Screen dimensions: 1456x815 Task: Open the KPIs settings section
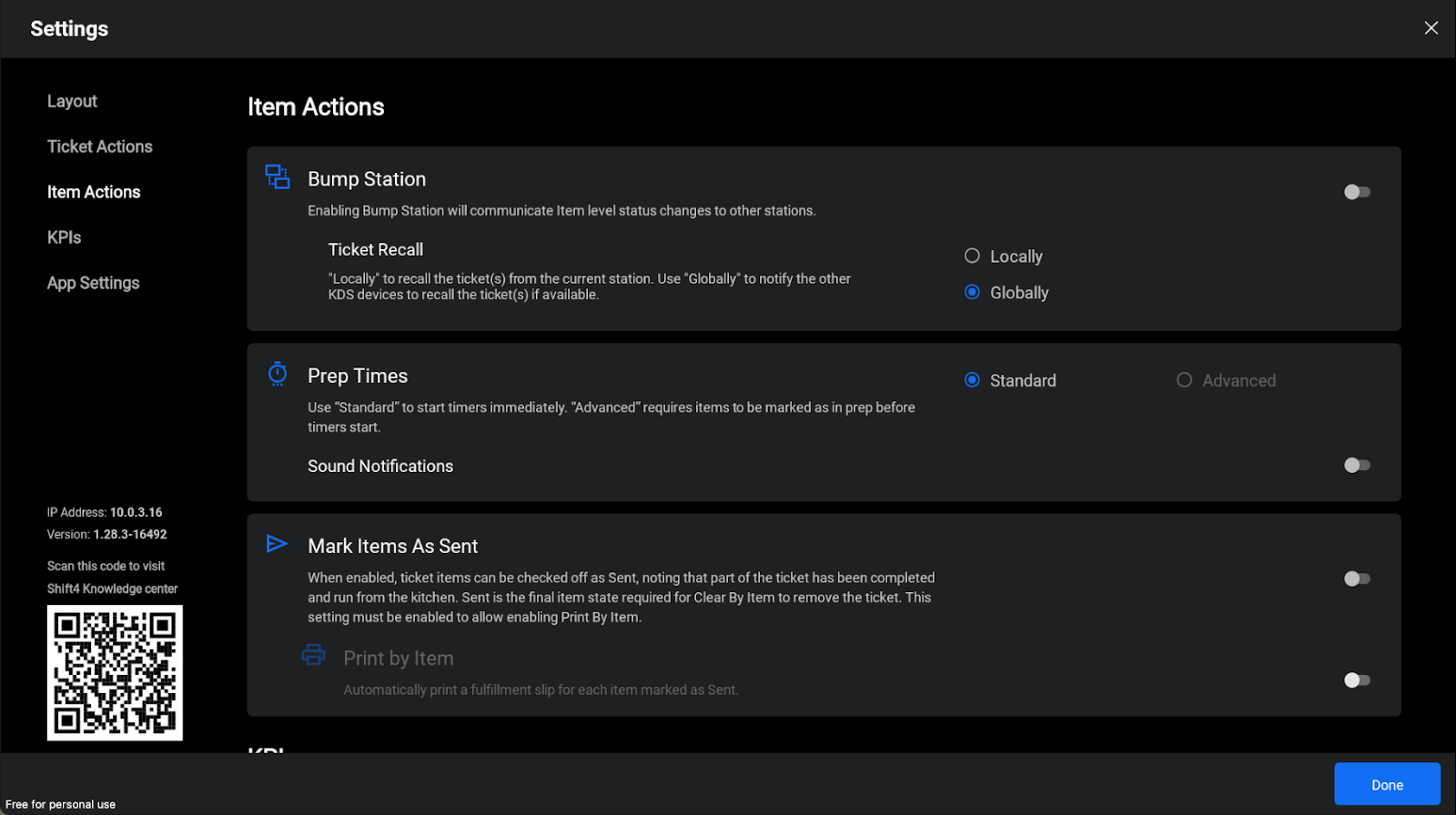[64, 238]
